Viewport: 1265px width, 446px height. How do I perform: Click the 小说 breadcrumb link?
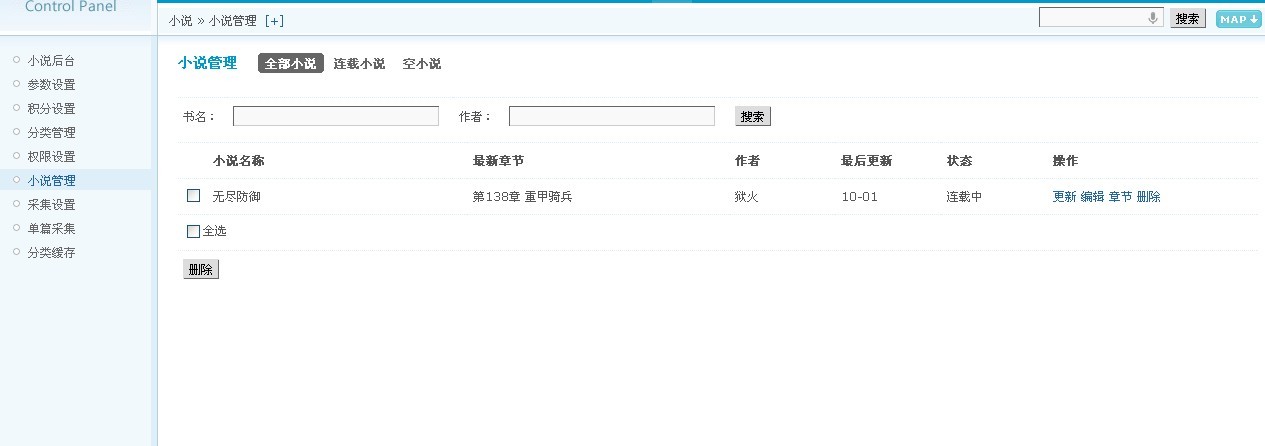pyautogui.click(x=180, y=21)
